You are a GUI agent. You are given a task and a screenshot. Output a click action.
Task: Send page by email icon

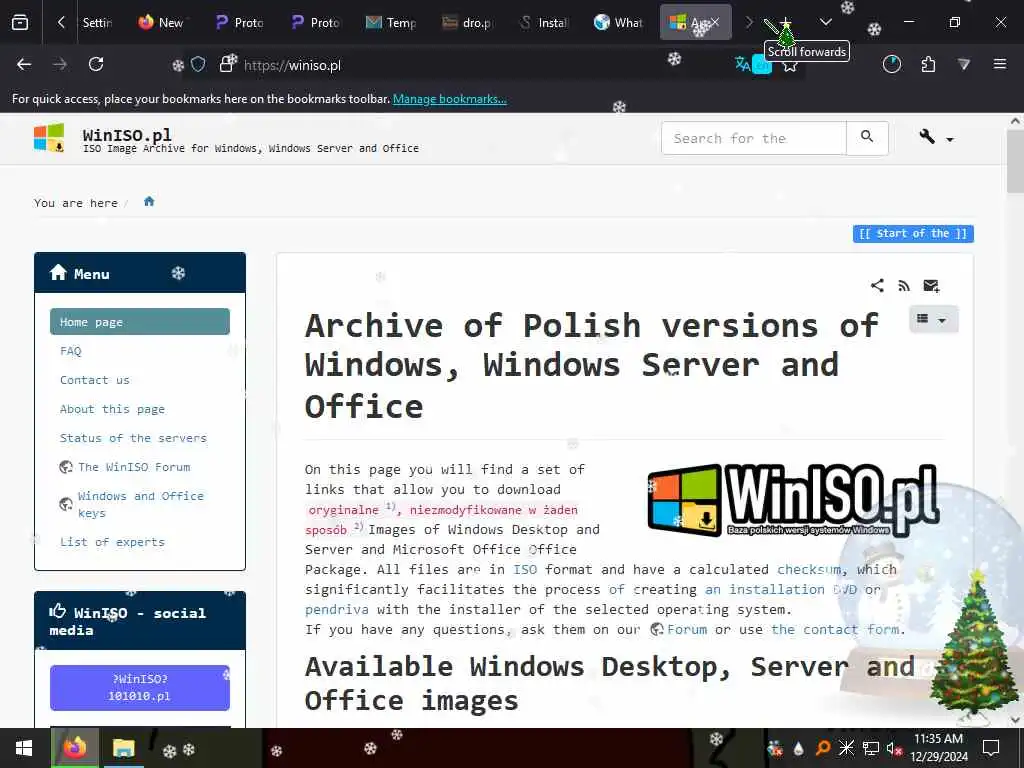(931, 285)
